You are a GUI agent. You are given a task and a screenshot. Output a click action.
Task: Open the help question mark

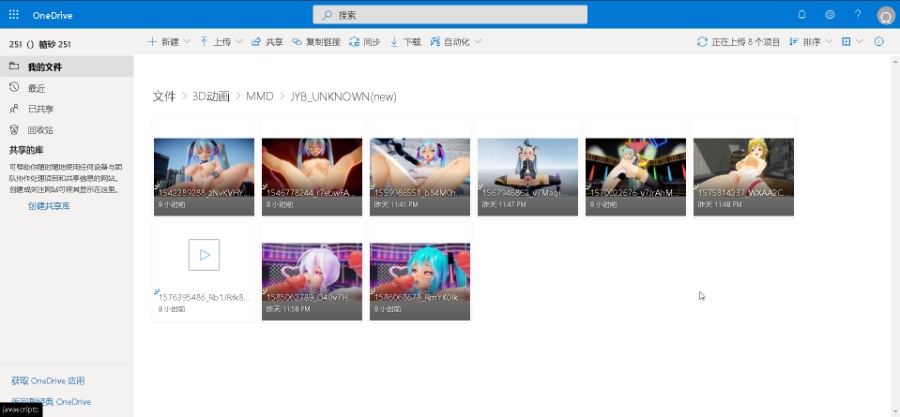click(x=858, y=15)
